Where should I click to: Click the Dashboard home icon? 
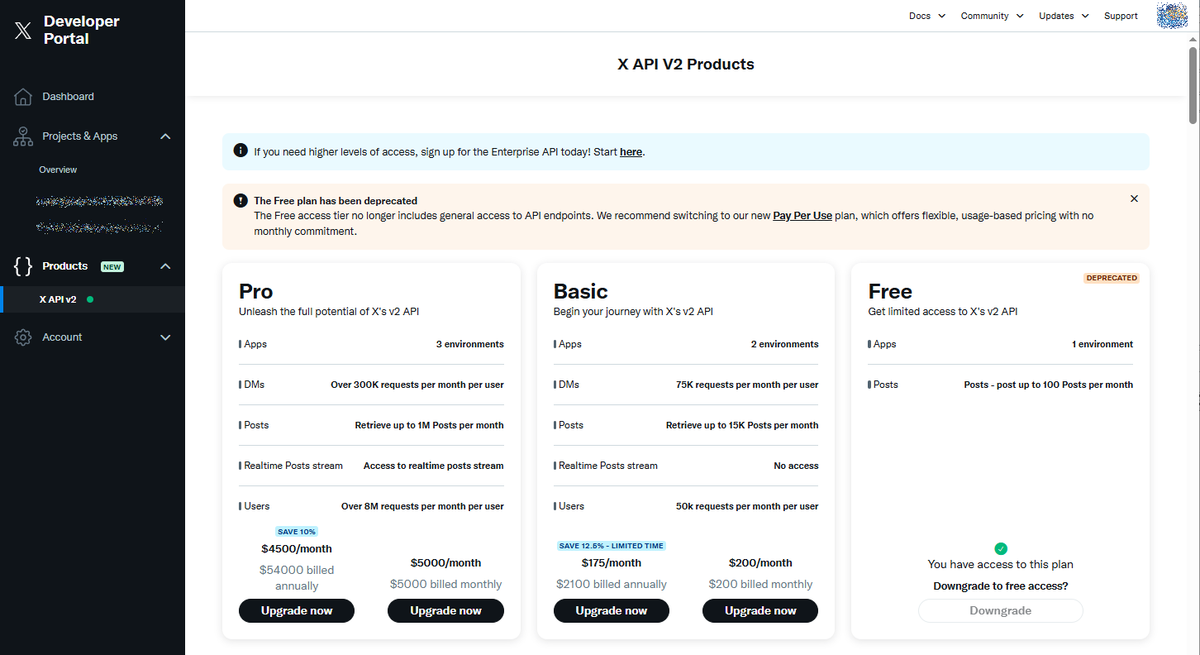point(23,97)
